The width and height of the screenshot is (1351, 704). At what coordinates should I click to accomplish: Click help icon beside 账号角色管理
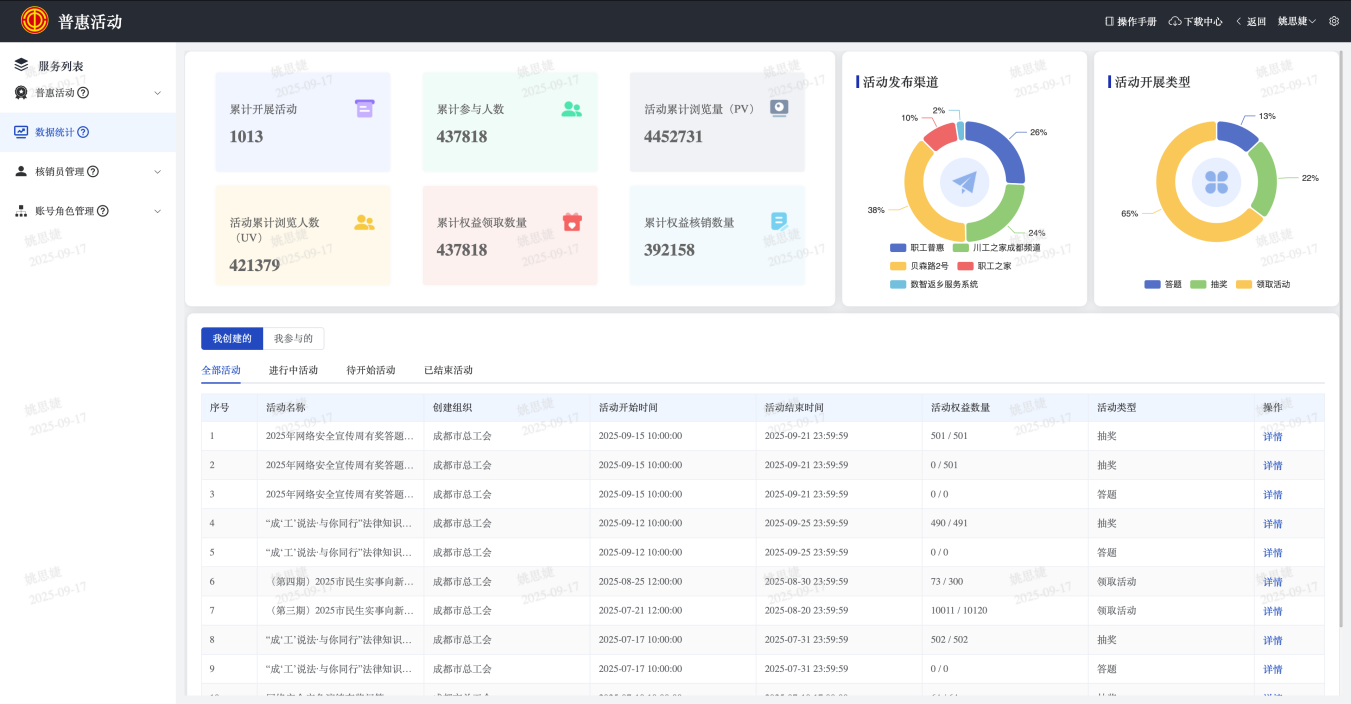coord(102,211)
